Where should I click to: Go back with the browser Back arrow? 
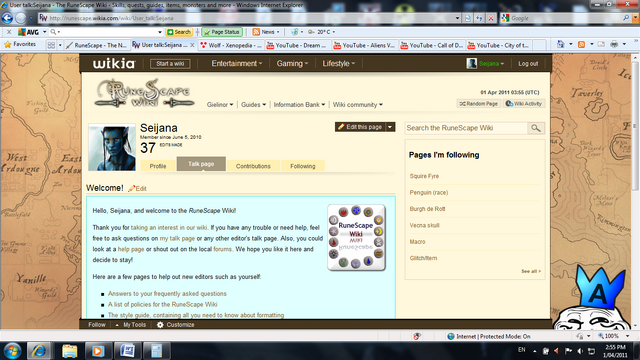click(7, 18)
